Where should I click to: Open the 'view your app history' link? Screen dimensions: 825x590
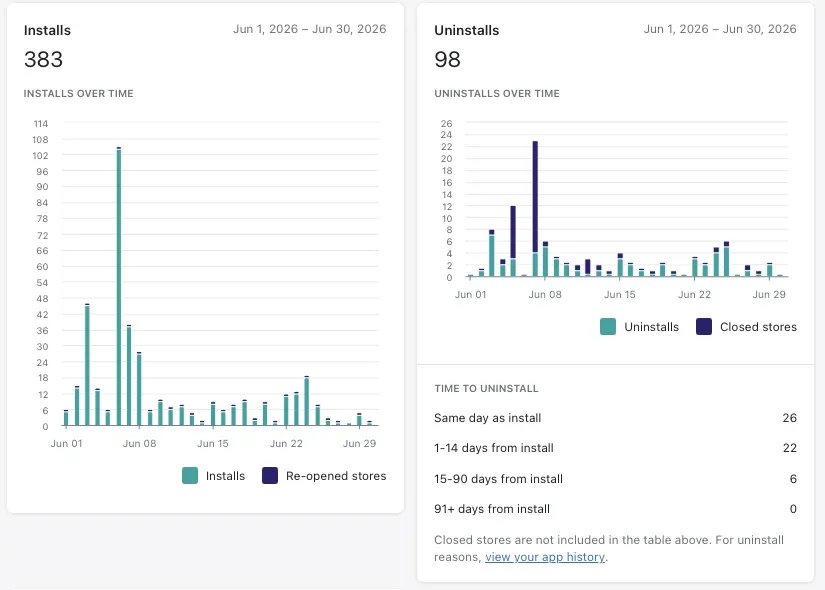point(545,557)
